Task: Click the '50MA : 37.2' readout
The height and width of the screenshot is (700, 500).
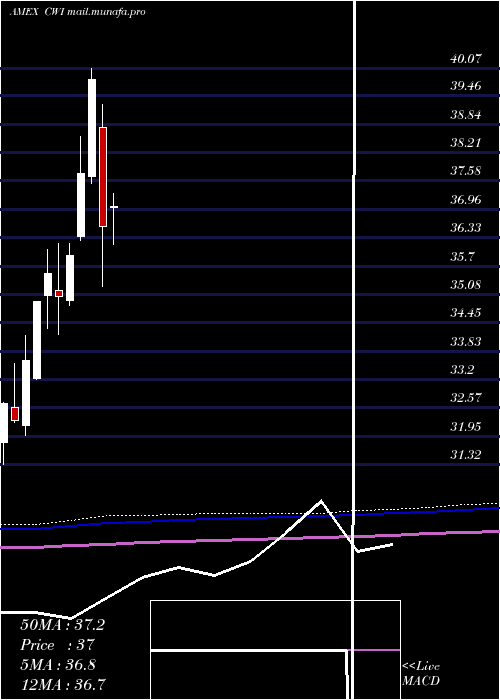Action: click(x=62, y=625)
